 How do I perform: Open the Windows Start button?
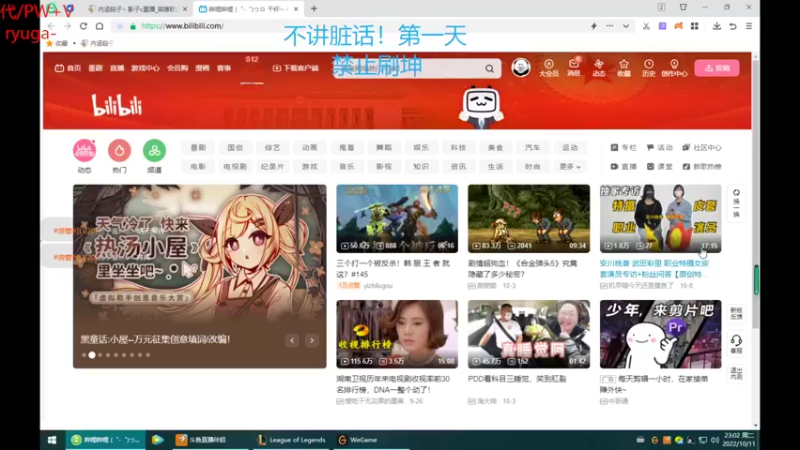(x=52, y=440)
